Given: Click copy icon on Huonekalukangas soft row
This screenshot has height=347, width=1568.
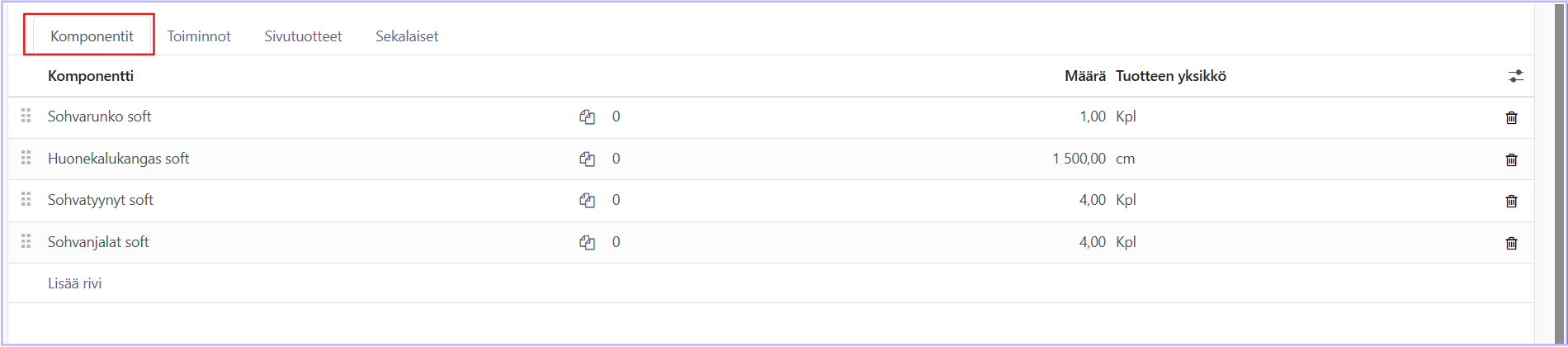Looking at the screenshot, I should pyautogui.click(x=587, y=159).
